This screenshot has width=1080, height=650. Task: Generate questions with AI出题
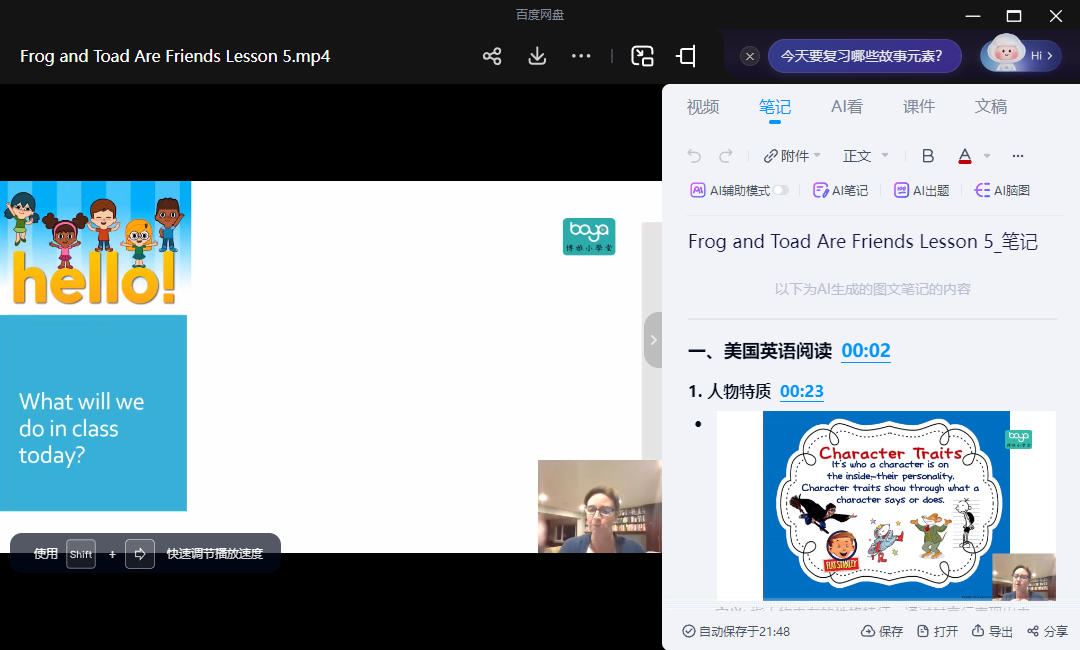click(921, 190)
